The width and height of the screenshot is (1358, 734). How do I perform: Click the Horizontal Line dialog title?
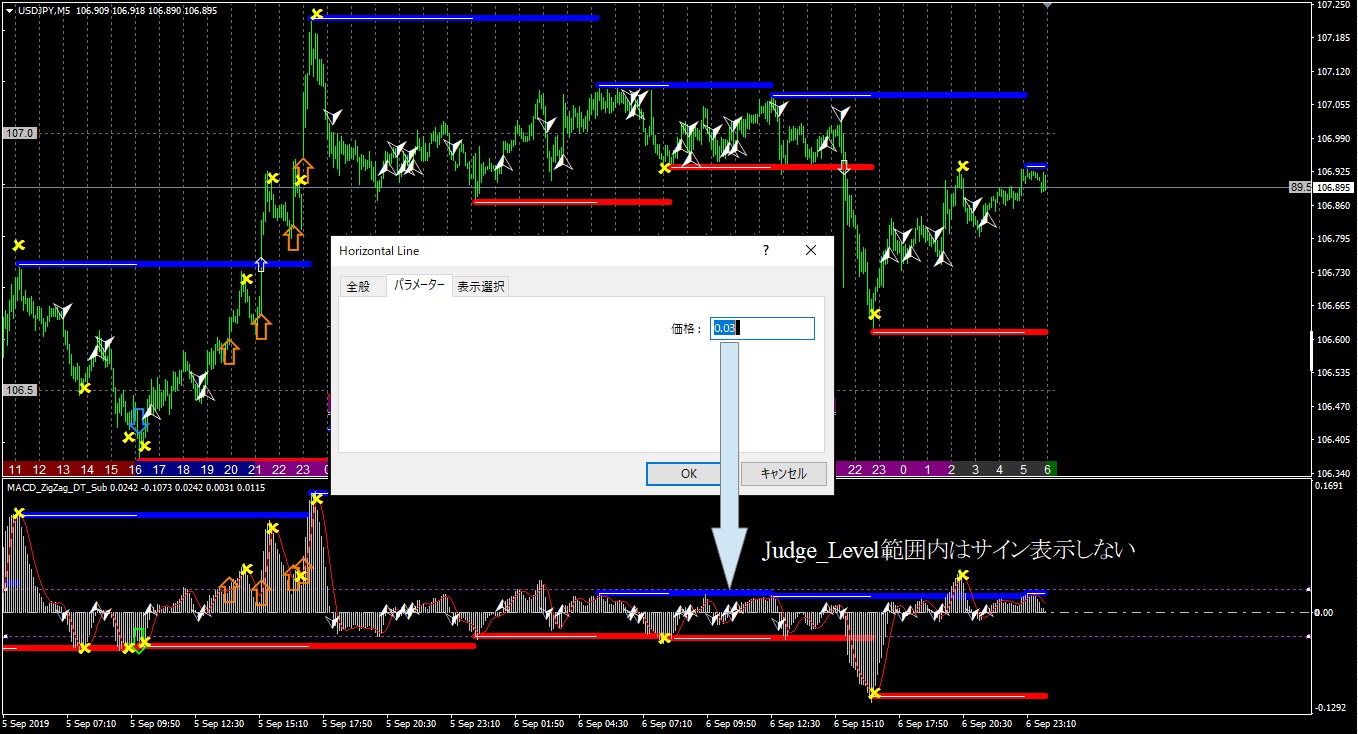point(379,250)
